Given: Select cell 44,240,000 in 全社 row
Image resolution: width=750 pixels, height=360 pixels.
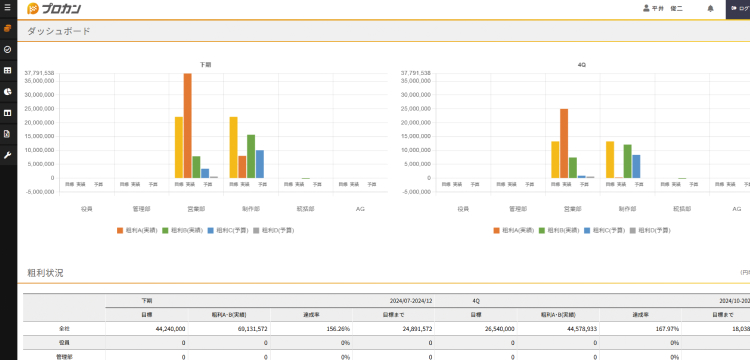Looking at the screenshot, I should 146,329.
